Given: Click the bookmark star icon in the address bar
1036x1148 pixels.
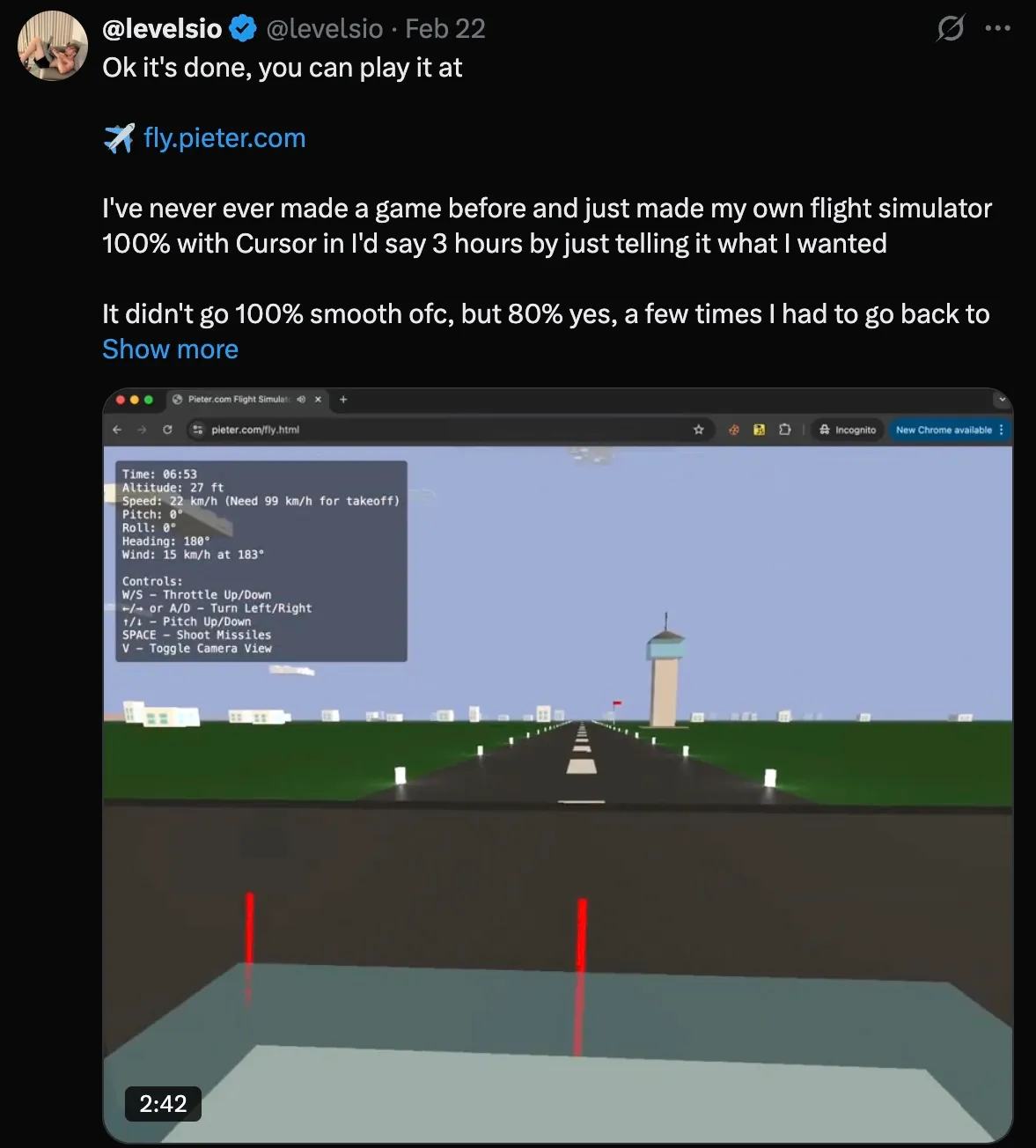Looking at the screenshot, I should pos(699,430).
